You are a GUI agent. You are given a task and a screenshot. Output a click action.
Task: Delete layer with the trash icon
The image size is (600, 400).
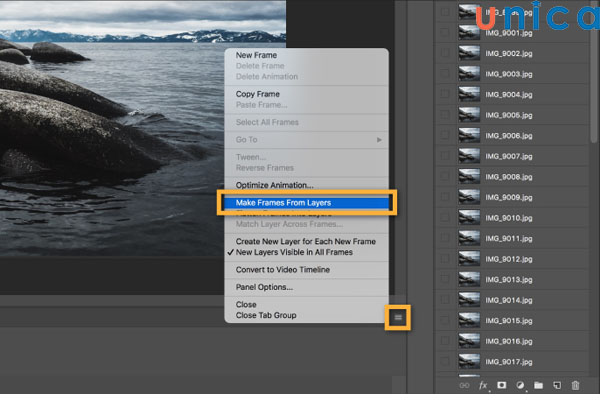pos(574,385)
